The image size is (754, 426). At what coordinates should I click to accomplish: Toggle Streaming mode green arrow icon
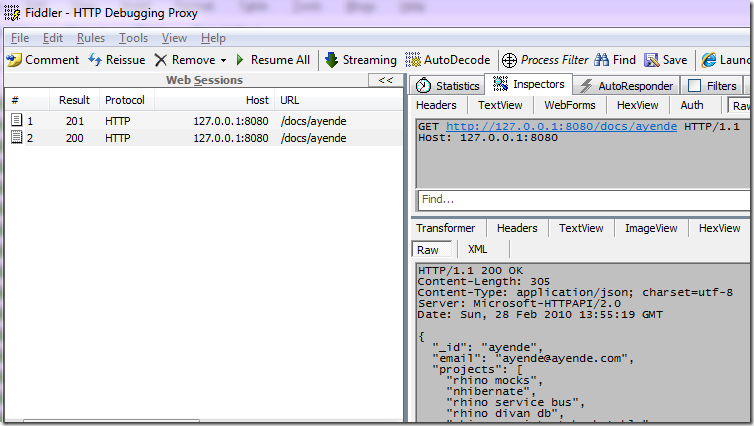331,60
